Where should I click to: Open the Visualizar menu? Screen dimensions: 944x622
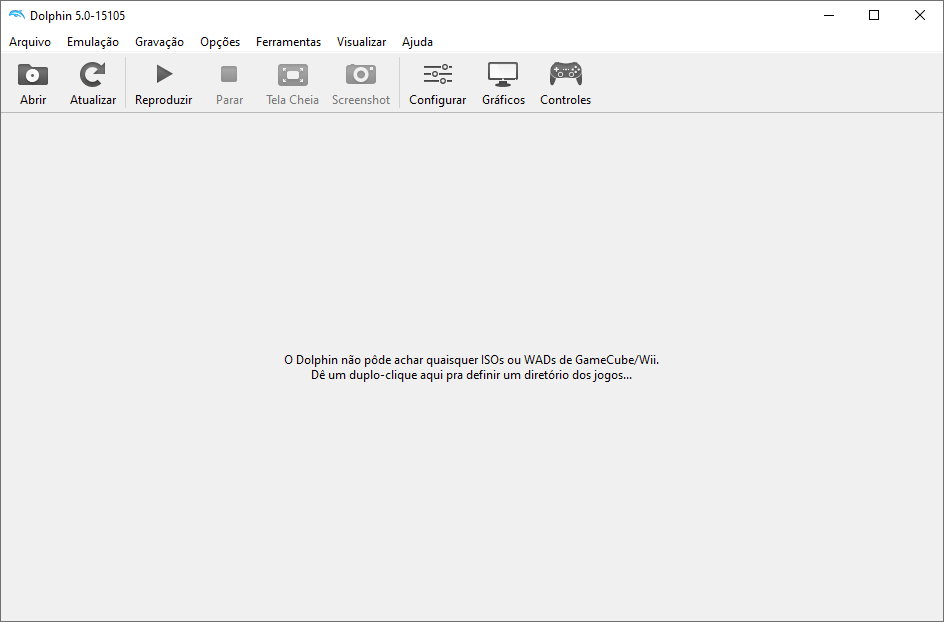[361, 42]
